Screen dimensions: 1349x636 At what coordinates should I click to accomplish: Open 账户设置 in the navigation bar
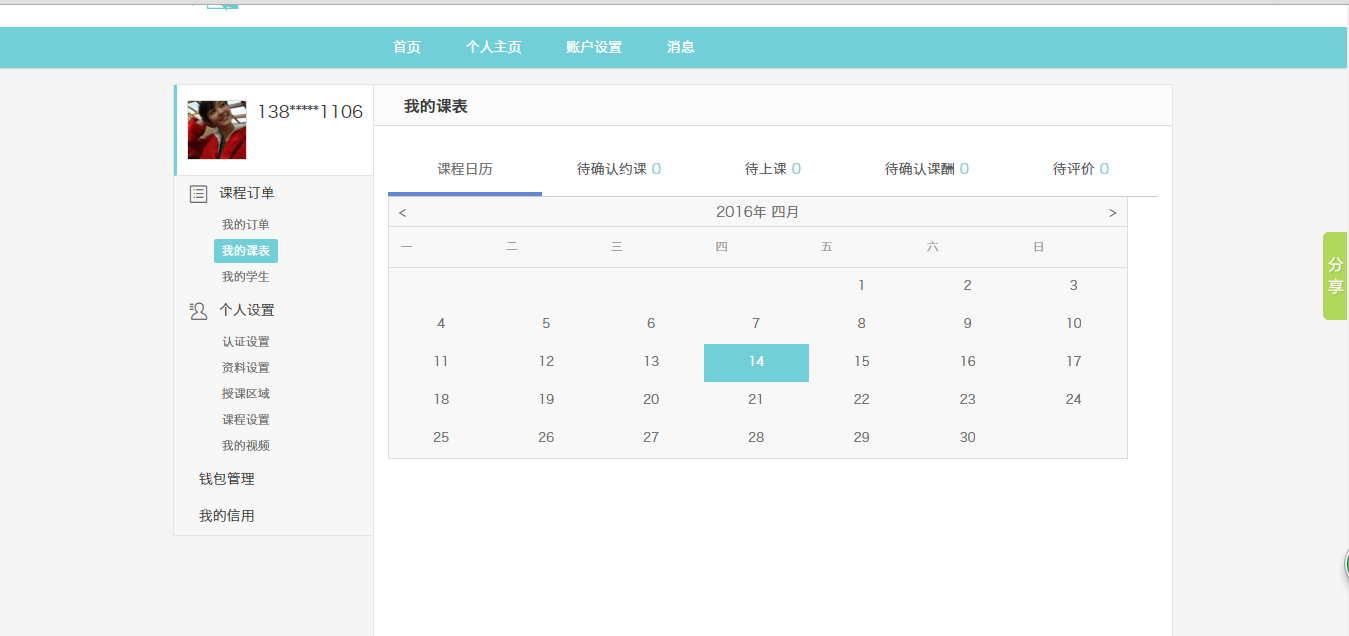pyautogui.click(x=594, y=47)
